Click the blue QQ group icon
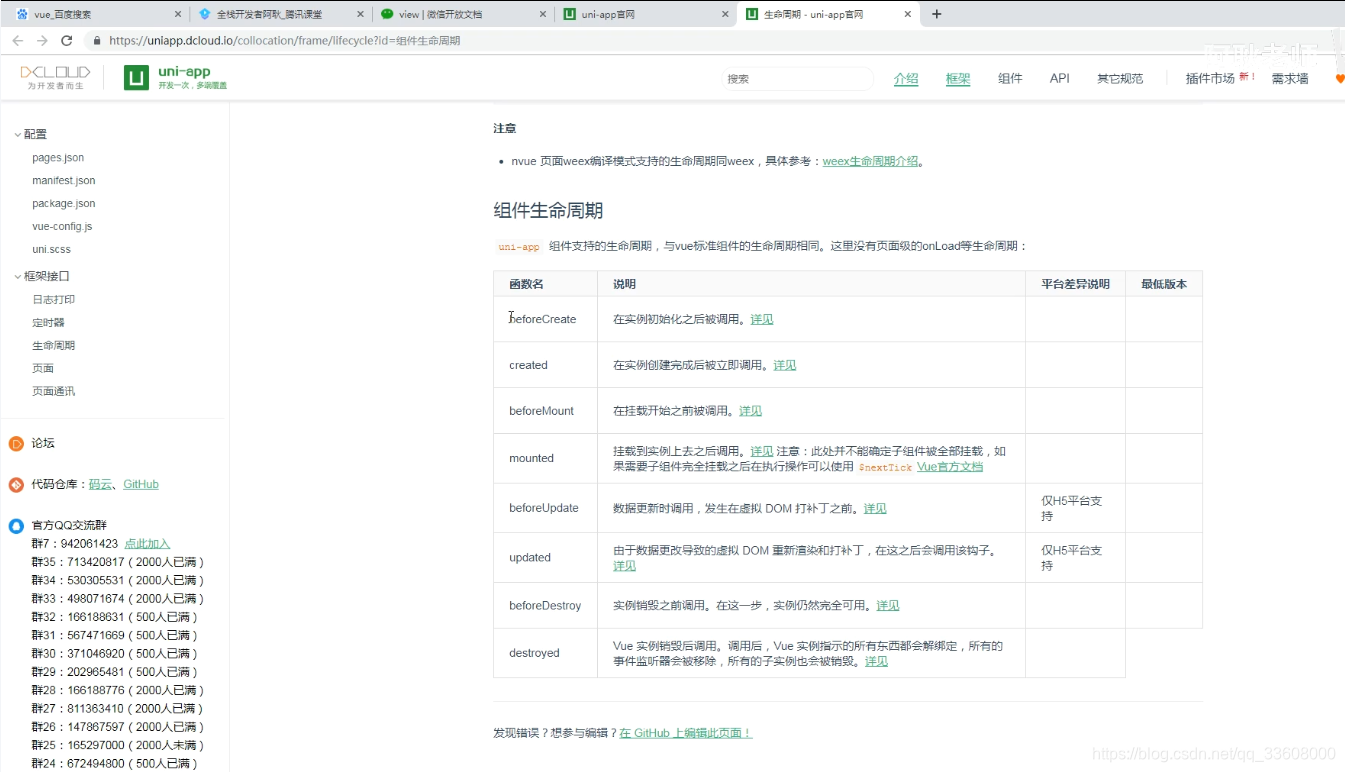 (x=14, y=525)
